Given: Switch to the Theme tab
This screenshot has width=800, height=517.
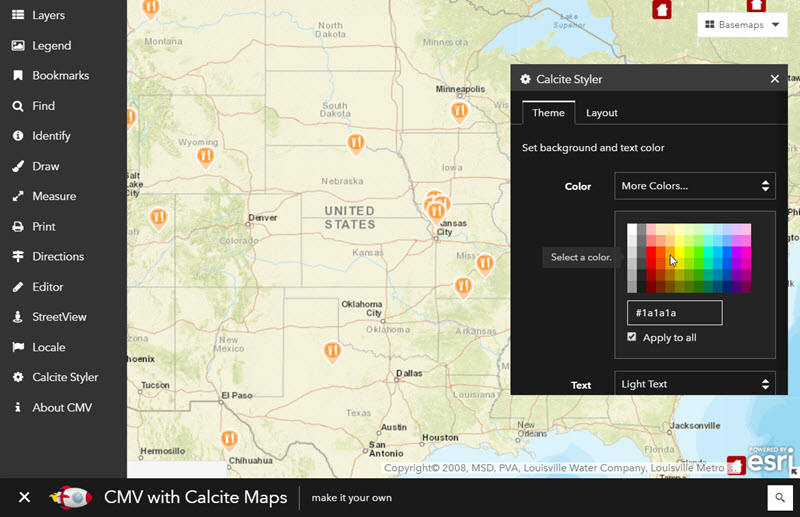Looking at the screenshot, I should pyautogui.click(x=548, y=113).
